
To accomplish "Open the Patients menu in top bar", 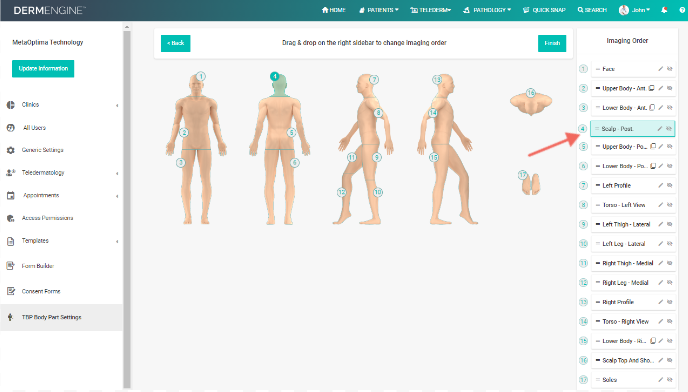I will (x=379, y=10).
